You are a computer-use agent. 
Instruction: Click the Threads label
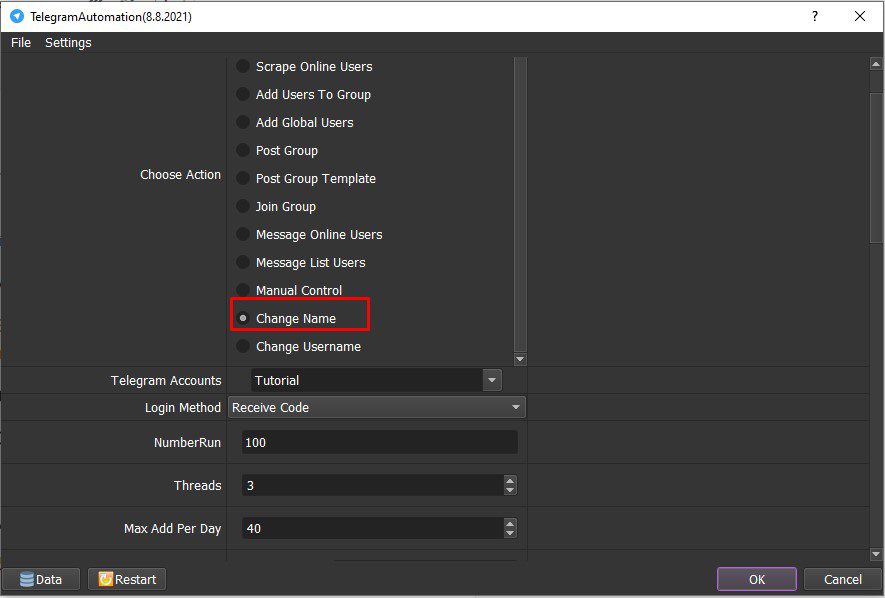198,485
